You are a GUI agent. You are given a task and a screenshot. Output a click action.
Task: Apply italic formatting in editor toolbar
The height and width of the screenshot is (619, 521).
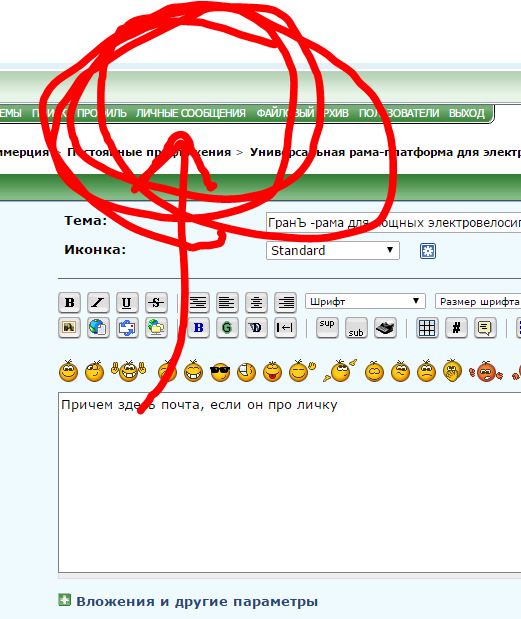tap(98, 302)
